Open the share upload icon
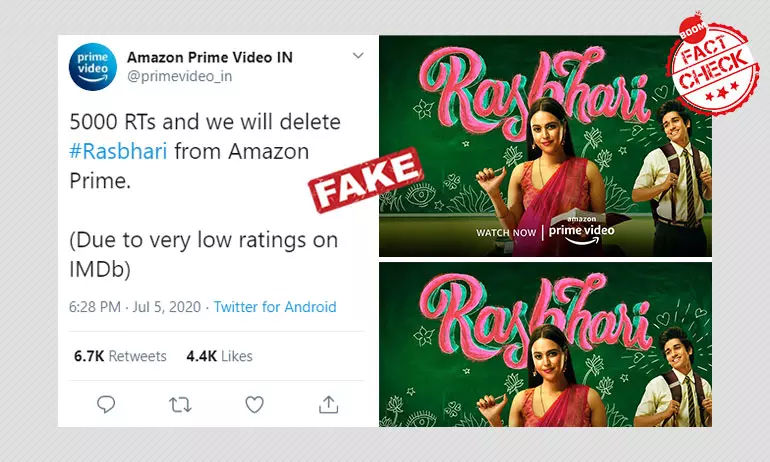The image size is (770, 462). (x=329, y=405)
